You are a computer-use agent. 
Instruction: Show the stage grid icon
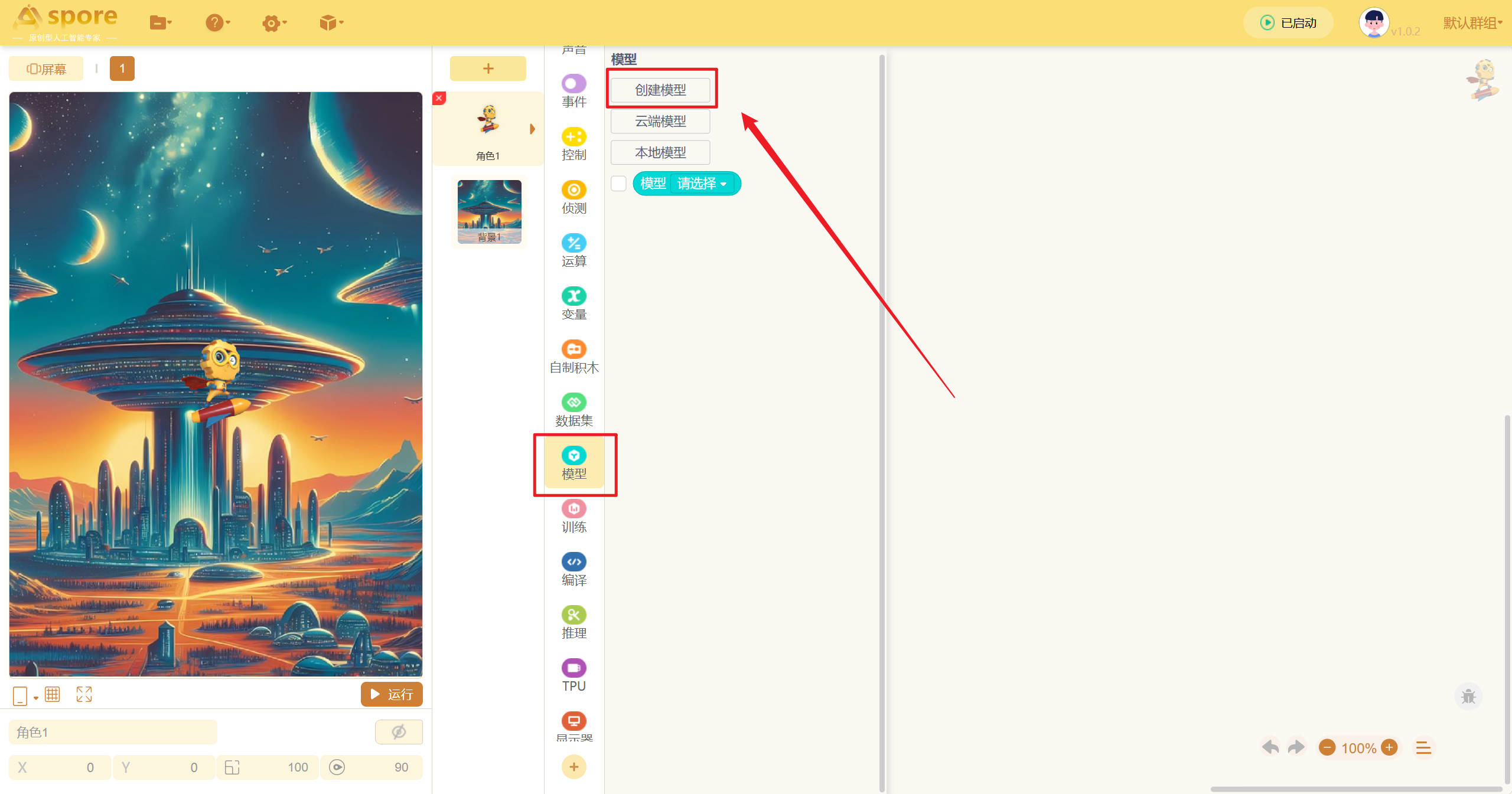click(x=53, y=694)
